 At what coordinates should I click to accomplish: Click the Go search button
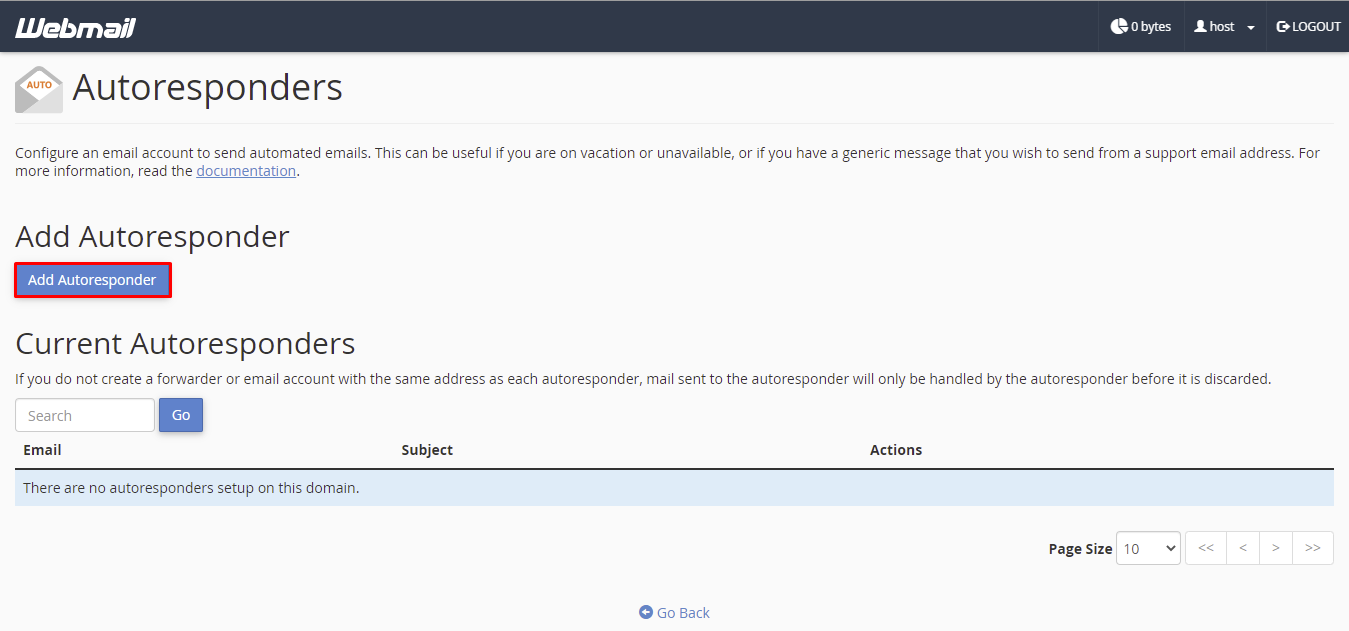(181, 415)
